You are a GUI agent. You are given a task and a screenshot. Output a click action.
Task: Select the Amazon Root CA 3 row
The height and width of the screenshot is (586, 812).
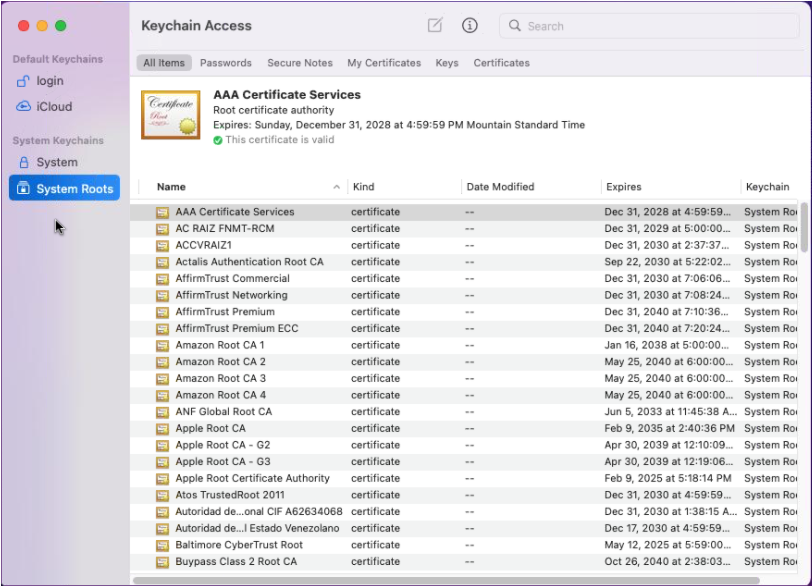point(463,378)
